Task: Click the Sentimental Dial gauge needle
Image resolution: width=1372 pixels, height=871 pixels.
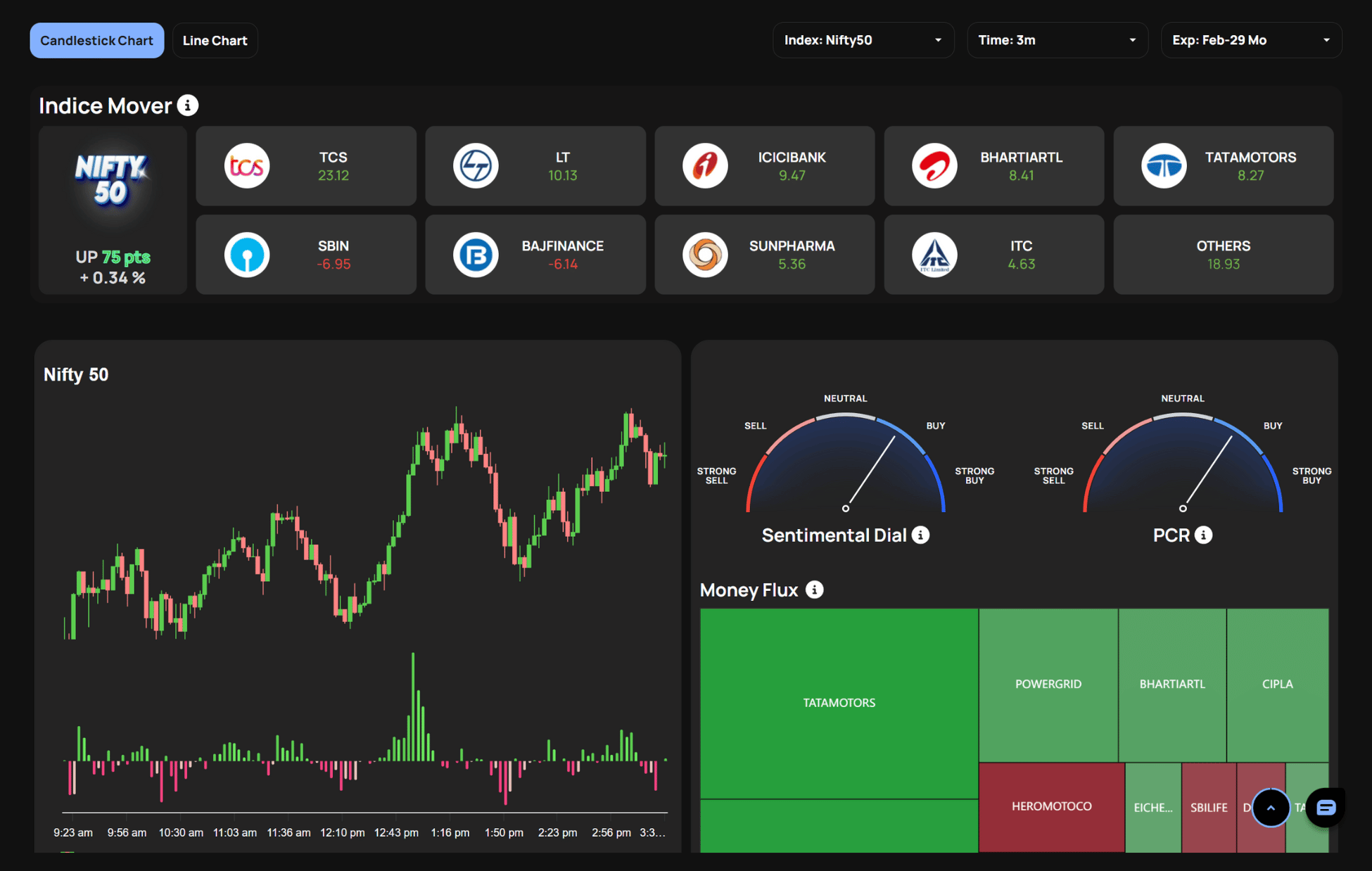Action: (870, 472)
